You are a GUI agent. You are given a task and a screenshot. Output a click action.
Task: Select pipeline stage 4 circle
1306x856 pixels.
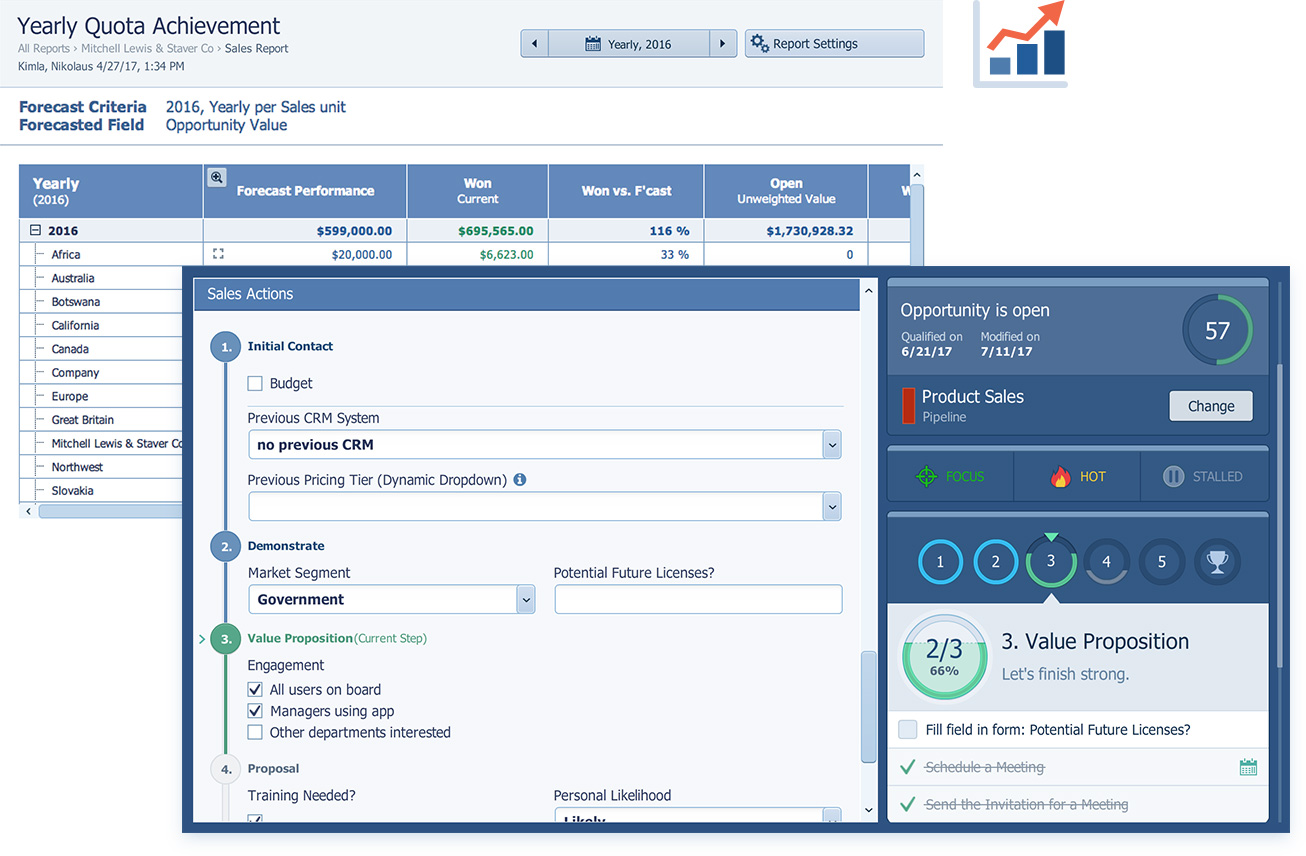(1106, 562)
